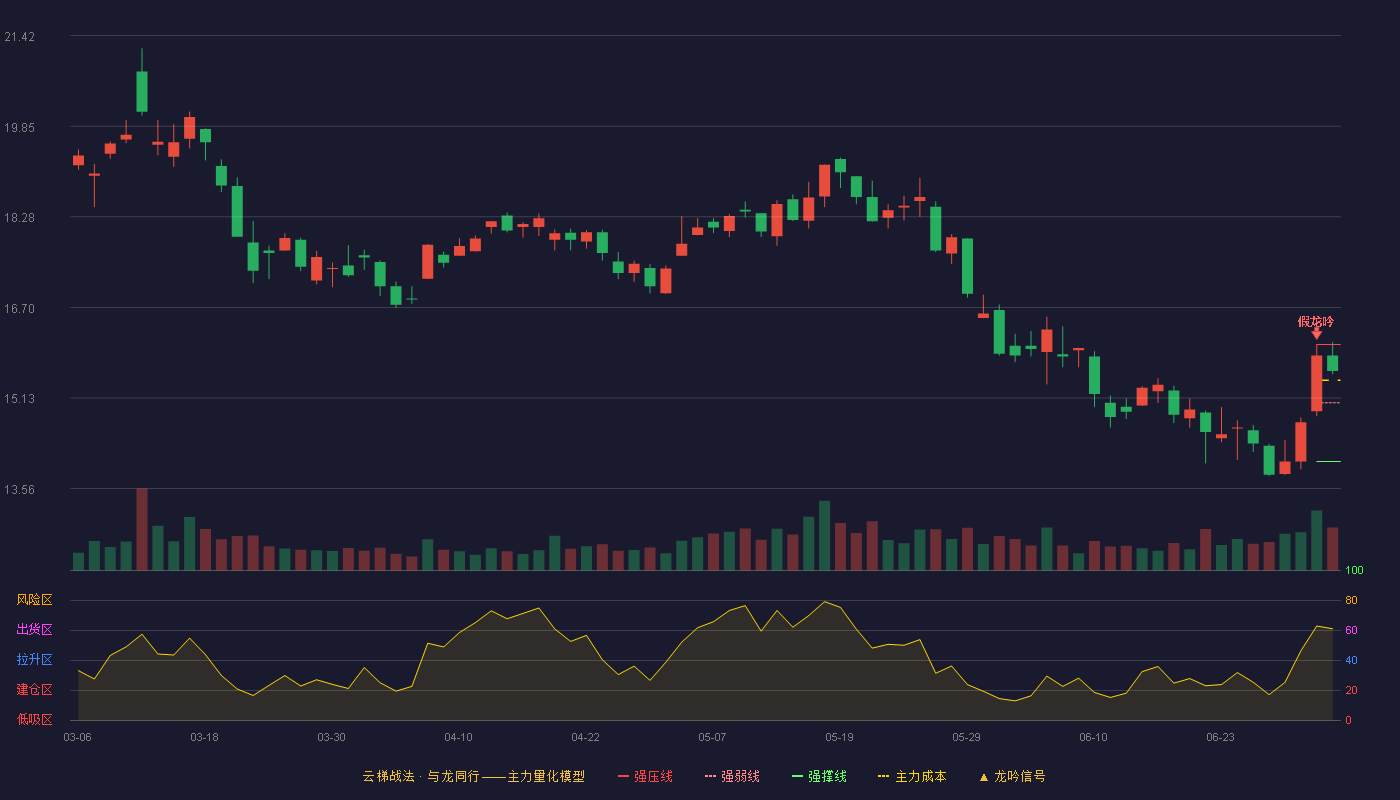
Task: Select the 建仓区 zone label
Action: click(35, 690)
